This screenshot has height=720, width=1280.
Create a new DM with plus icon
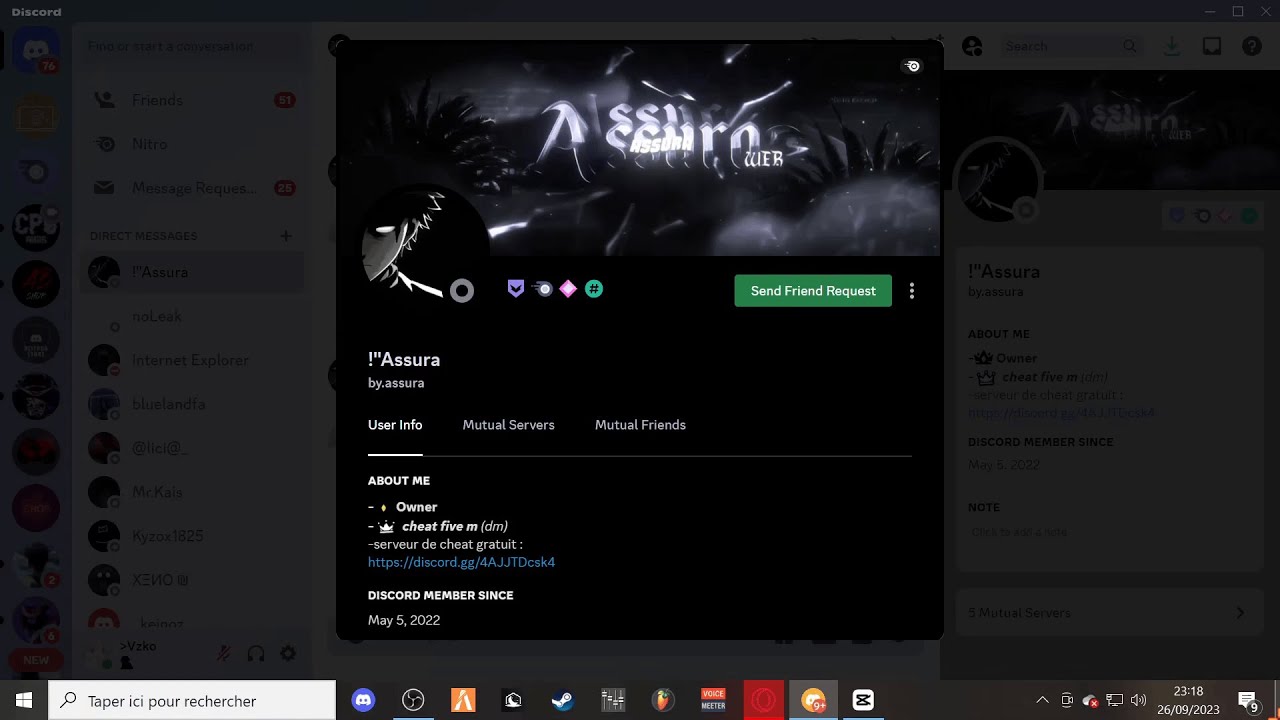286,236
